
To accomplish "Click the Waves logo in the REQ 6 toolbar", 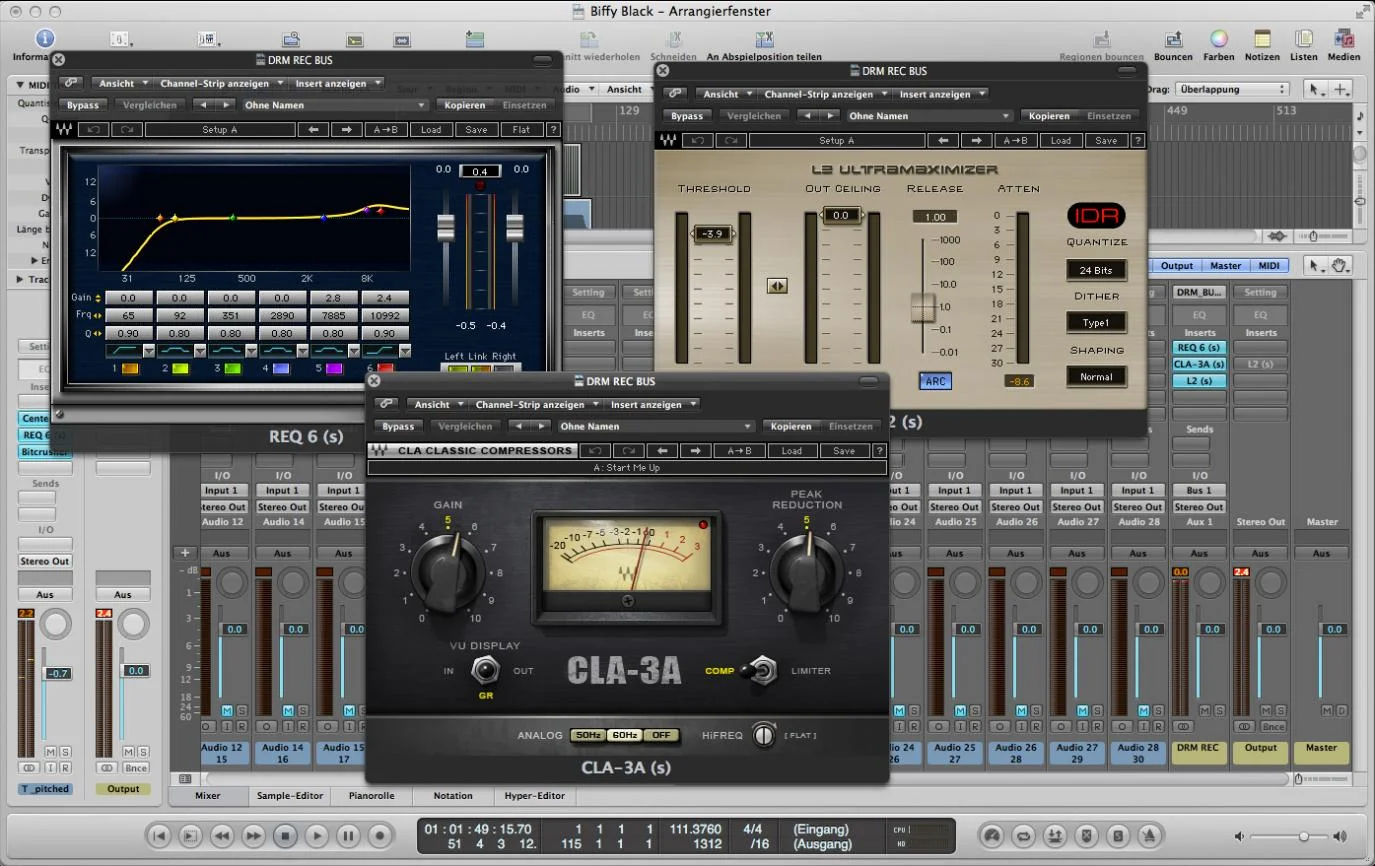I will [x=65, y=130].
